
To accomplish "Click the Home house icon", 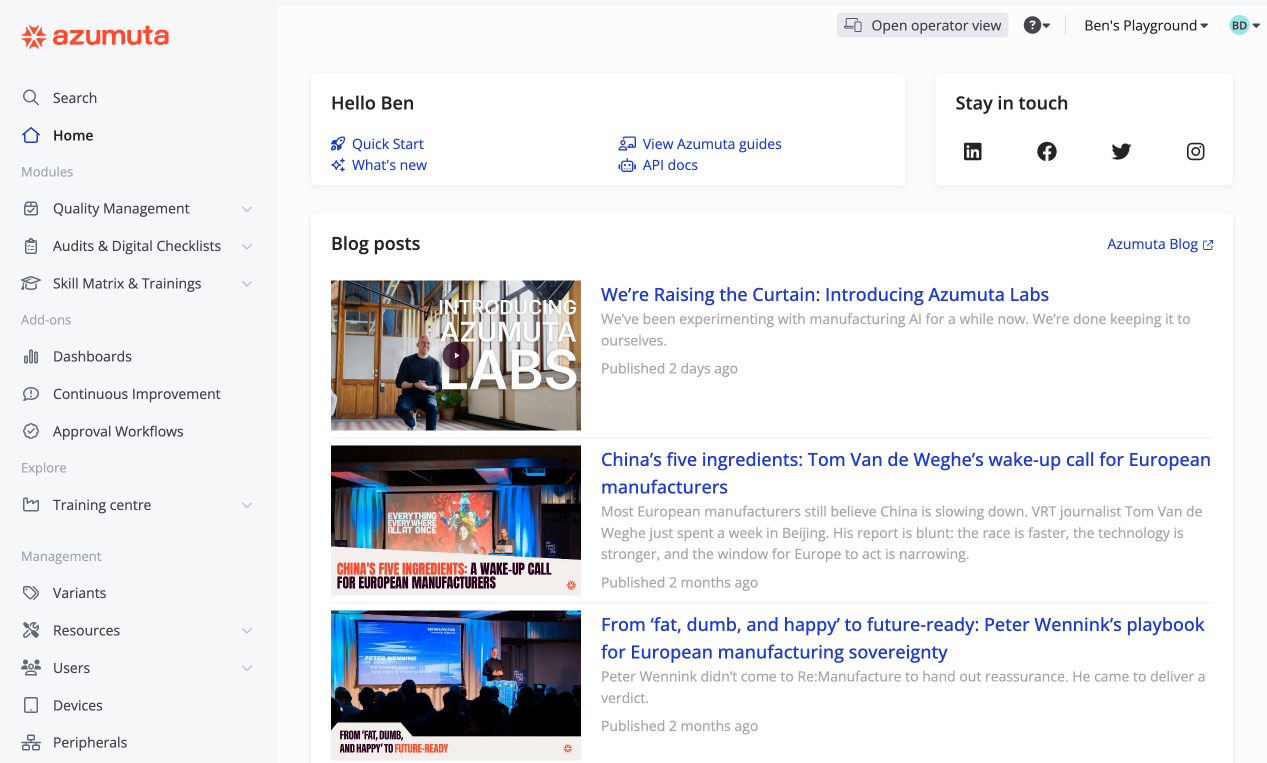I will click(x=31, y=135).
